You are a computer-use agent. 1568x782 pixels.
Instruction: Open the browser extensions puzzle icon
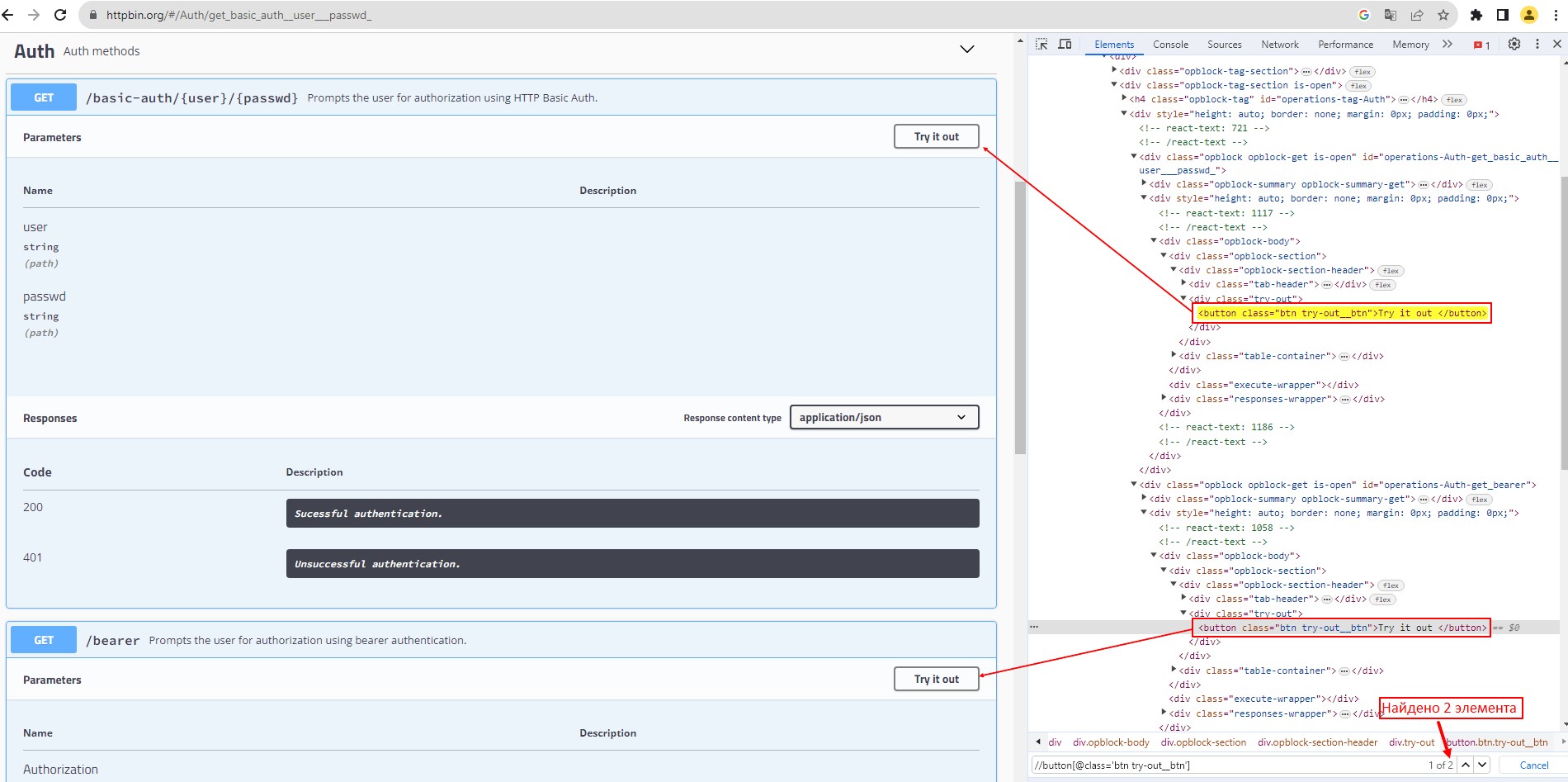[x=1476, y=15]
